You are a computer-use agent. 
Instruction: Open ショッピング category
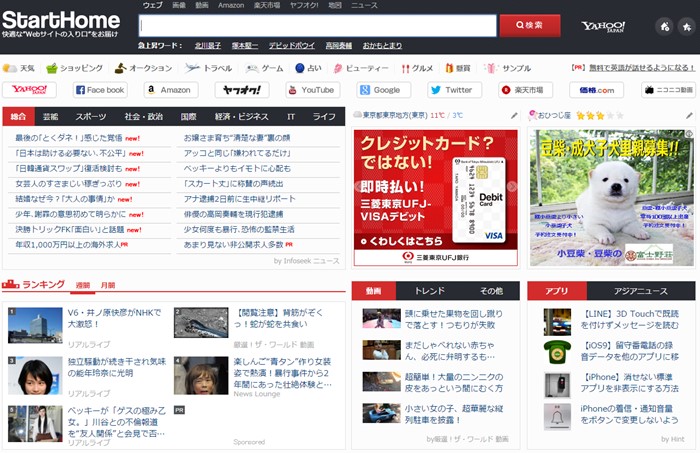[75, 68]
